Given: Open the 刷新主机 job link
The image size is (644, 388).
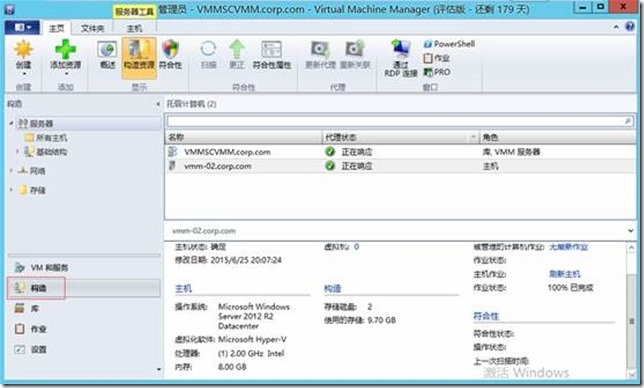Looking at the screenshot, I should [x=565, y=274].
